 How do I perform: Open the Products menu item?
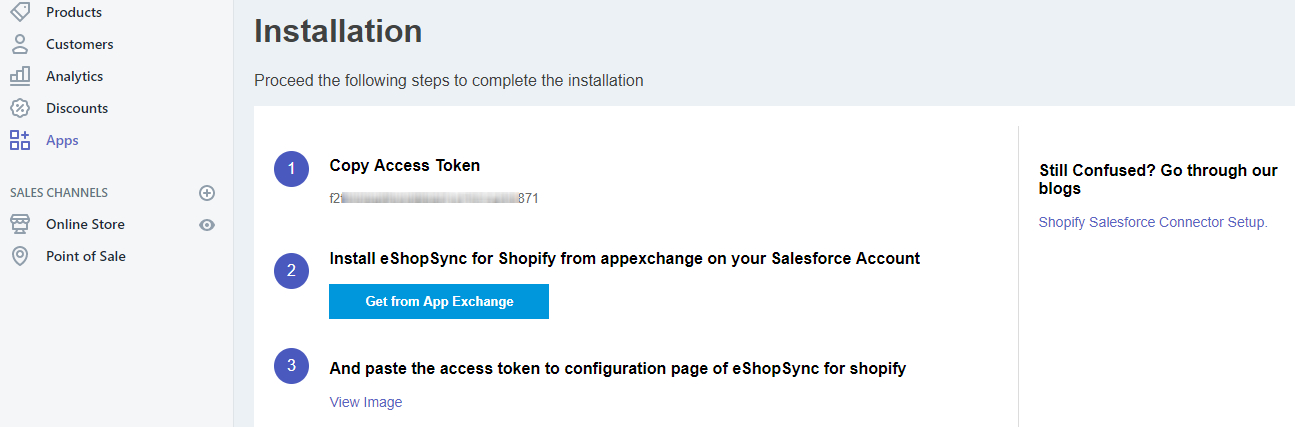[x=74, y=12]
